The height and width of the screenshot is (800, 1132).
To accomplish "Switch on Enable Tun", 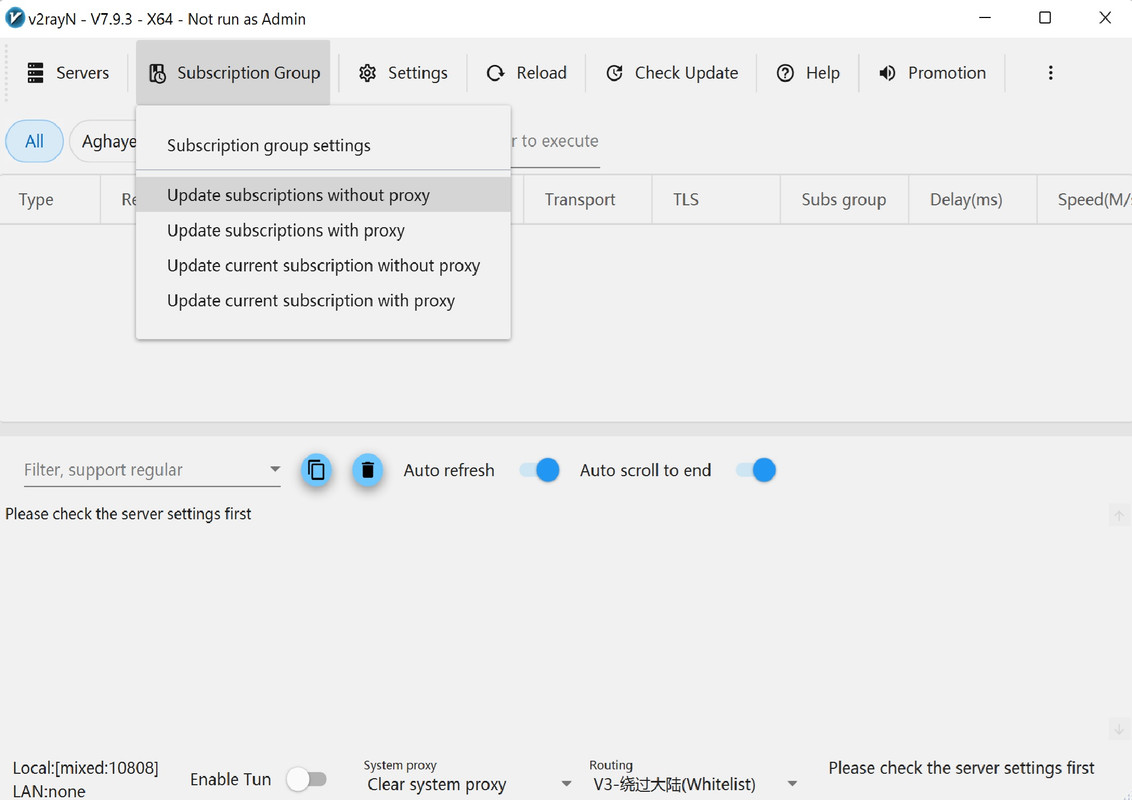I will point(306,779).
